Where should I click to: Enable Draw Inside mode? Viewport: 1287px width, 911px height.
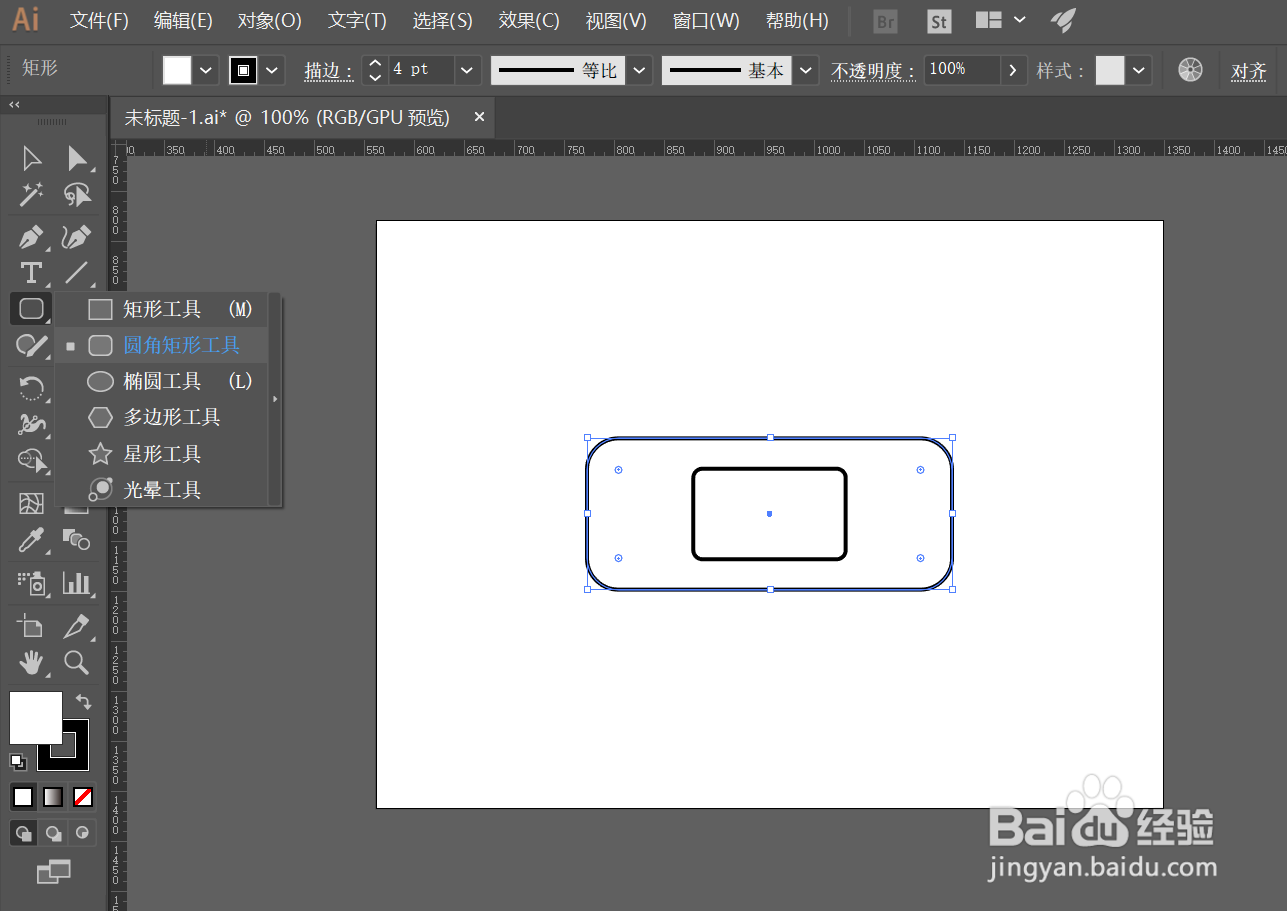83,832
